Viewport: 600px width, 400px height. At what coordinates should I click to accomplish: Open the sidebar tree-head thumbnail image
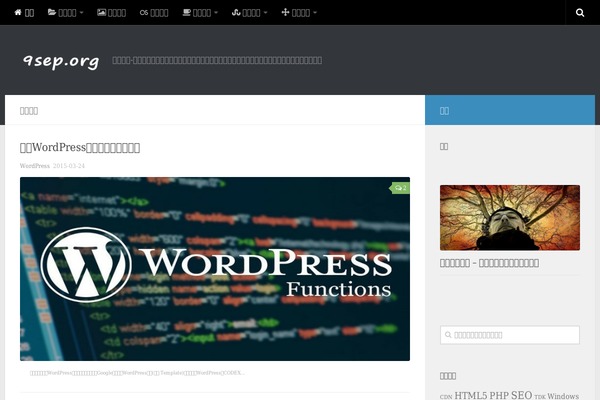tap(510, 217)
